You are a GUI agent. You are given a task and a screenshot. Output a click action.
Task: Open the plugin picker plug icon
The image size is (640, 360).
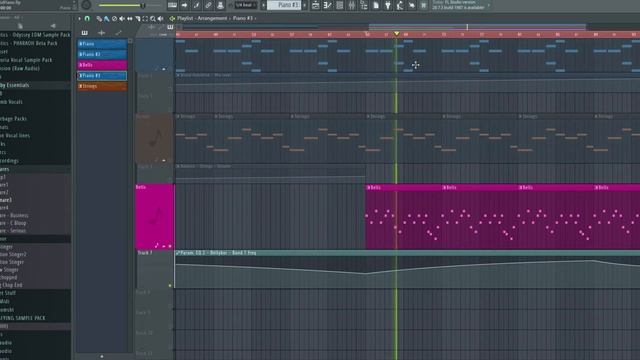point(388,5)
